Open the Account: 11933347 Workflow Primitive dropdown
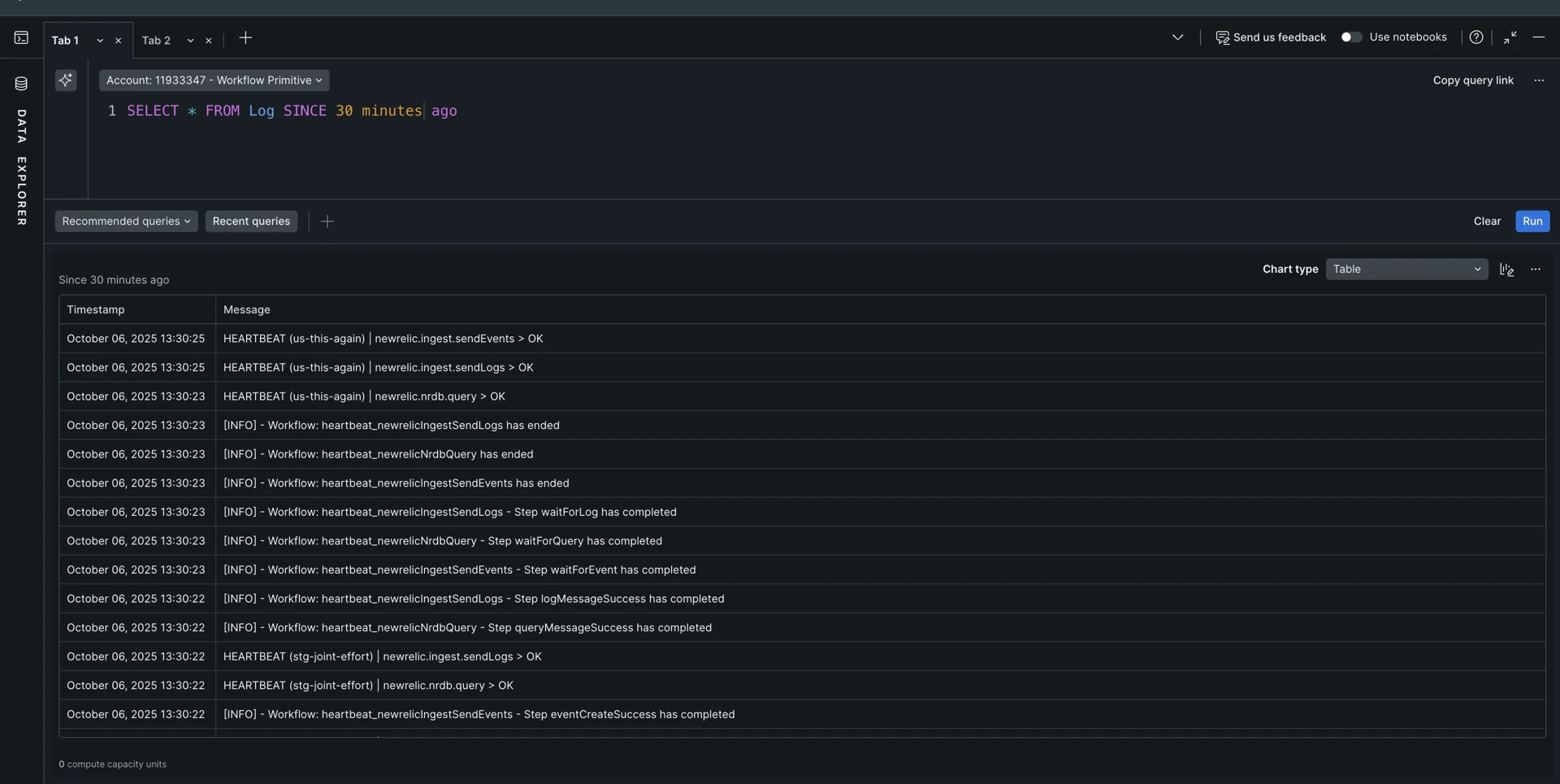 point(214,80)
